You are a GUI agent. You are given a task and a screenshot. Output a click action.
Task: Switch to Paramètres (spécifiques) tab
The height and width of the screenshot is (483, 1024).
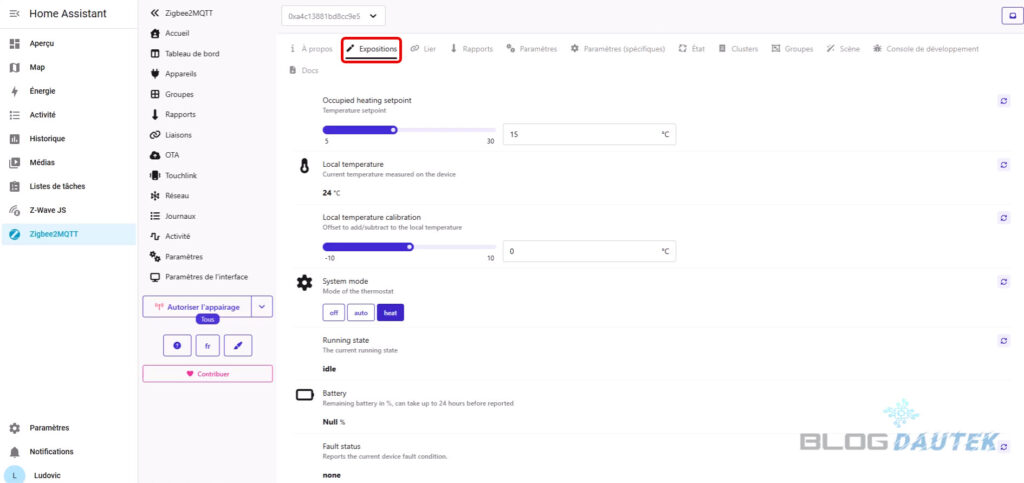pos(618,49)
